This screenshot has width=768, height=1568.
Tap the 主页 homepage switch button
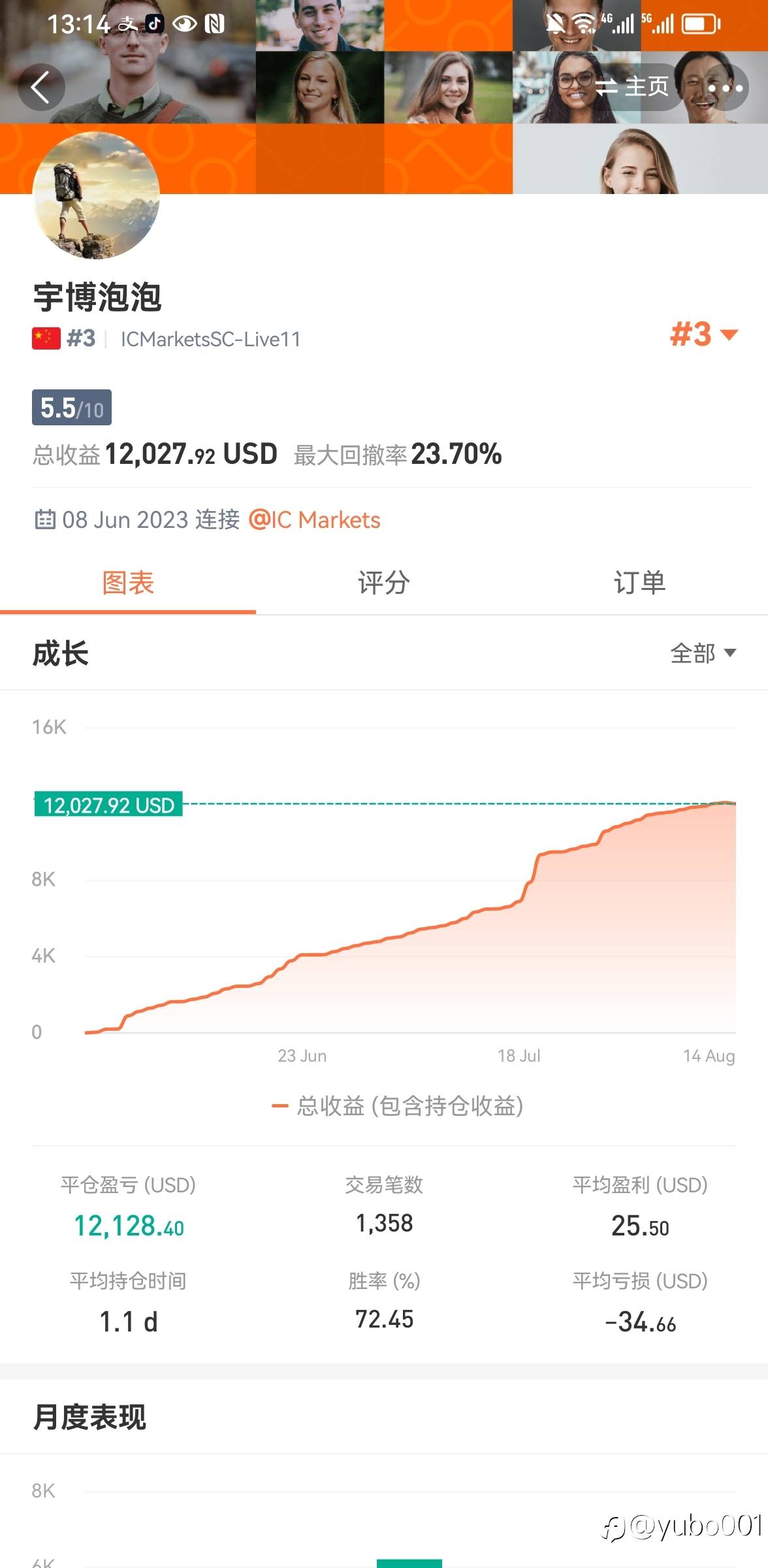pyautogui.click(x=632, y=87)
